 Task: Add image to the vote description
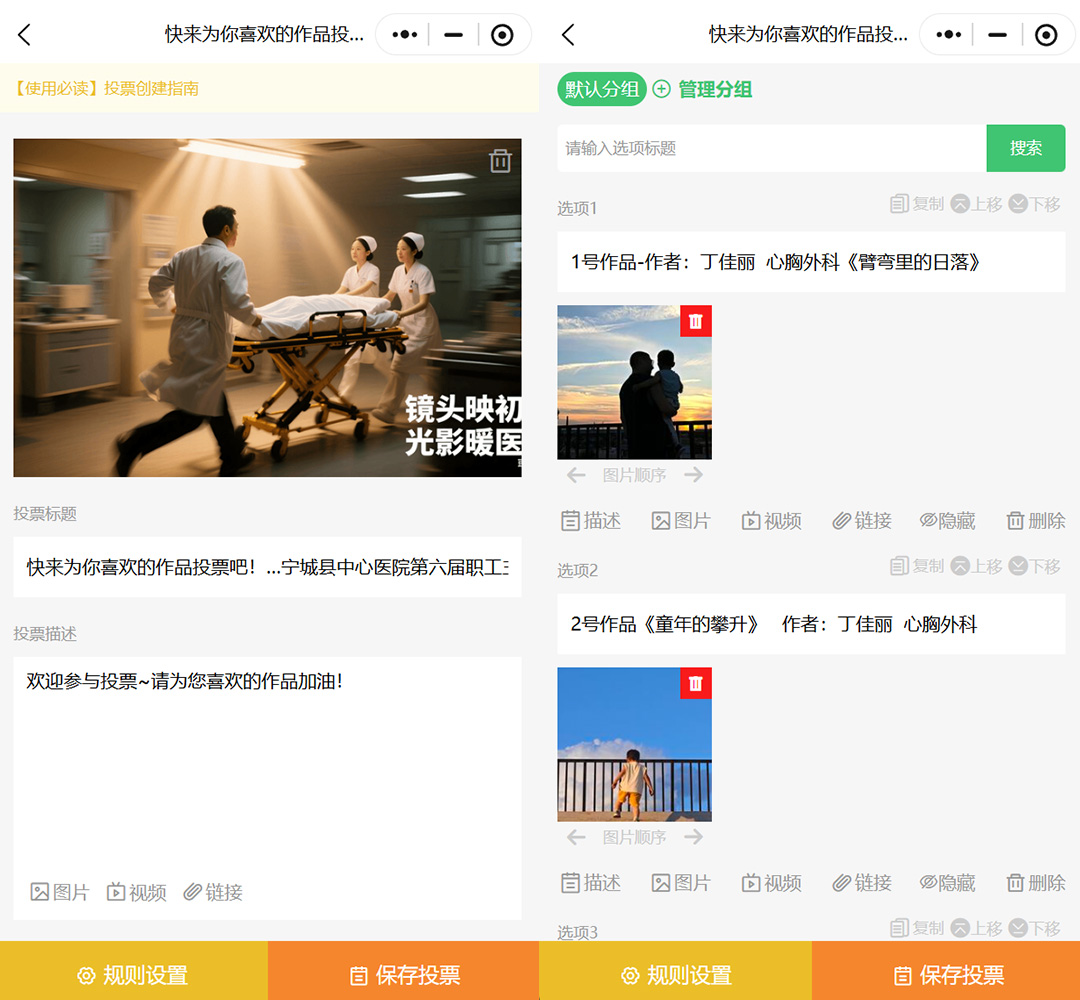pyautogui.click(x=60, y=892)
